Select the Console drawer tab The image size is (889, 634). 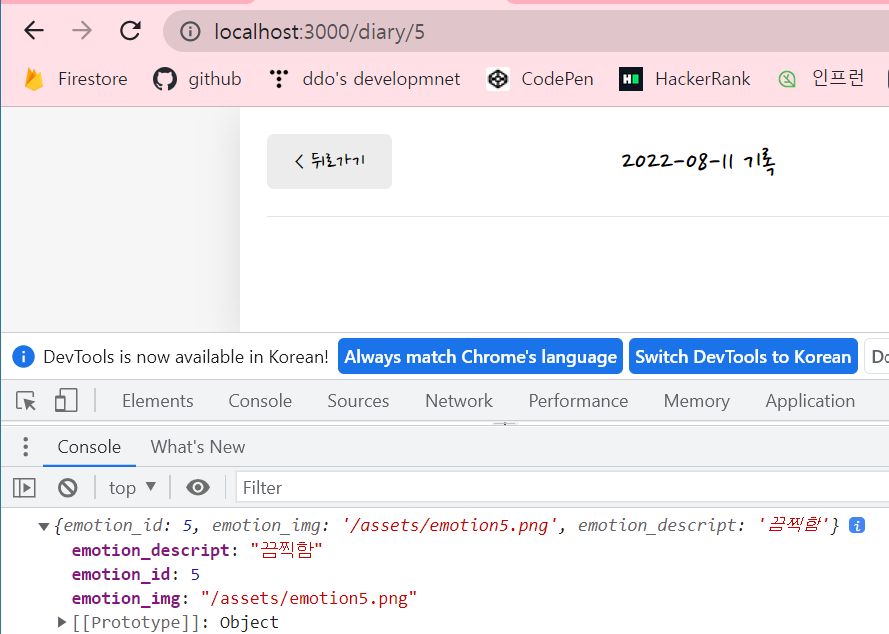click(x=90, y=447)
